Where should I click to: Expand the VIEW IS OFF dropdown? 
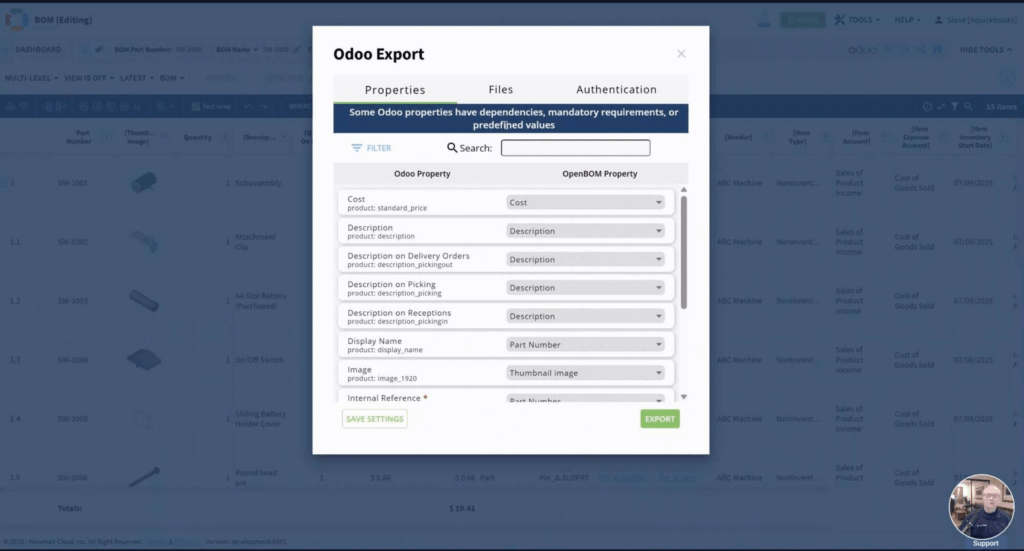(89, 78)
